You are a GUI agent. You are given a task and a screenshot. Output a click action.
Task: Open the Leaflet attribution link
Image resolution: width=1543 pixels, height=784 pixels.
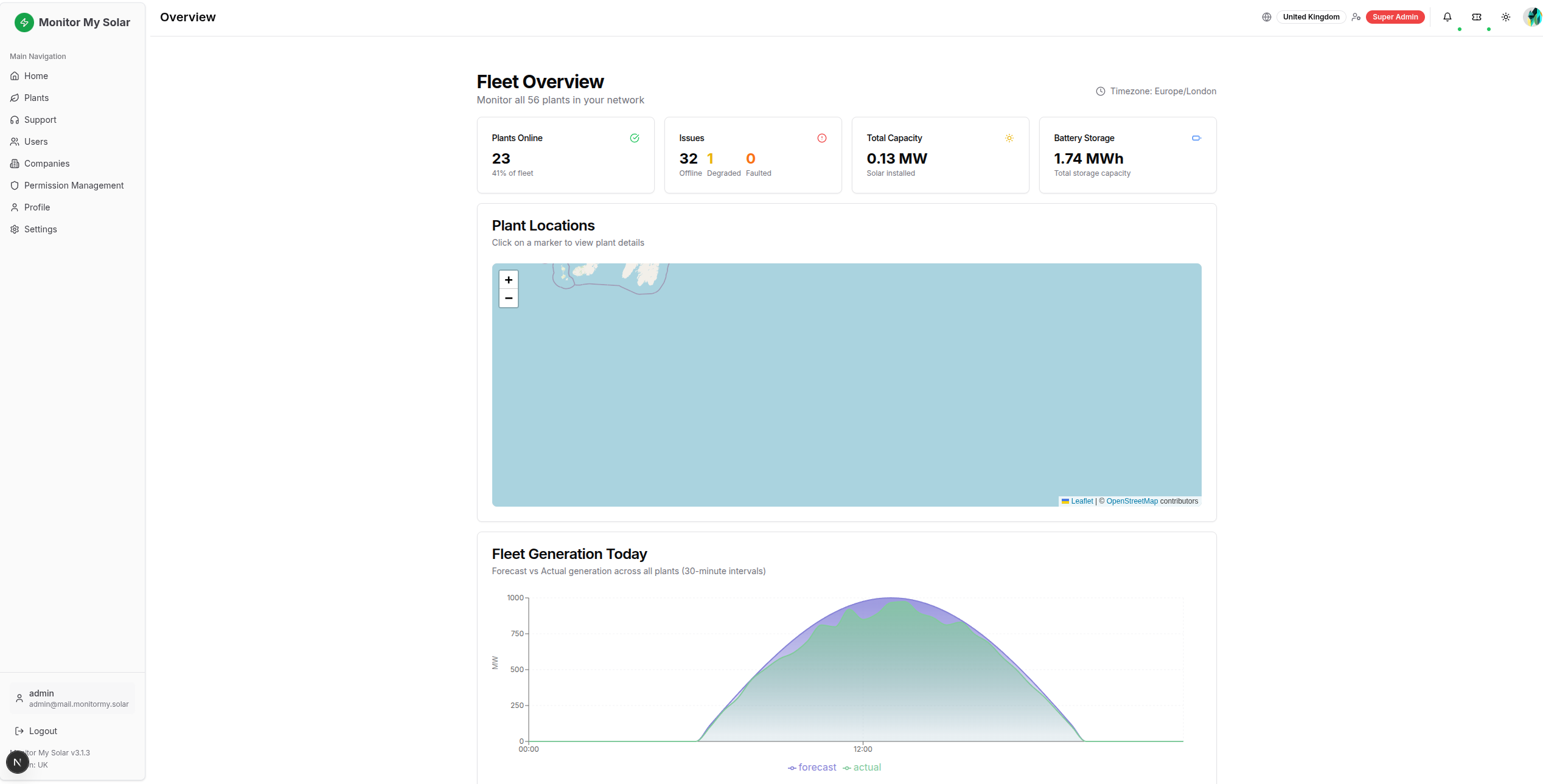pyautogui.click(x=1082, y=501)
